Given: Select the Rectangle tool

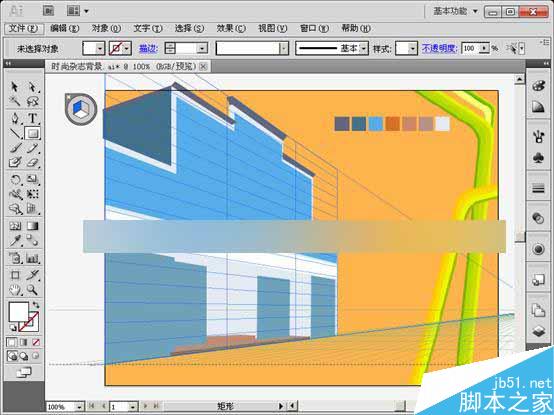Looking at the screenshot, I should [33, 133].
